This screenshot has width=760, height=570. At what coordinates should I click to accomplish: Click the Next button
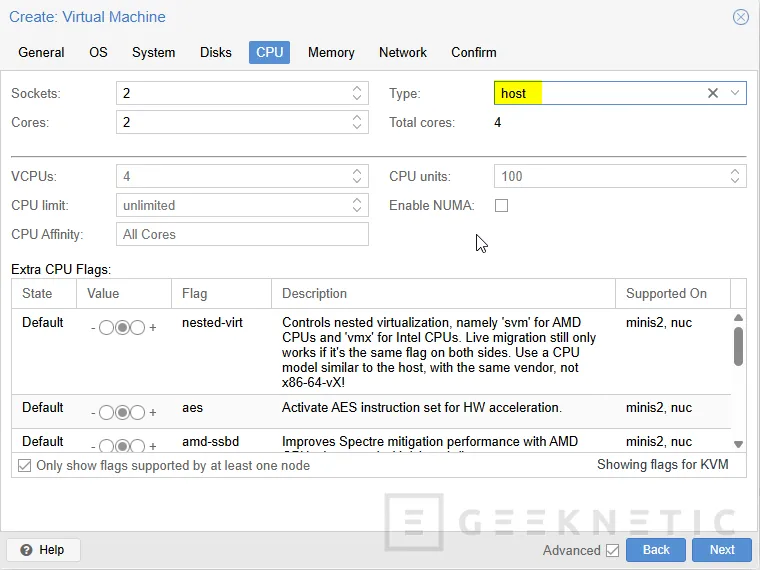click(x=722, y=550)
